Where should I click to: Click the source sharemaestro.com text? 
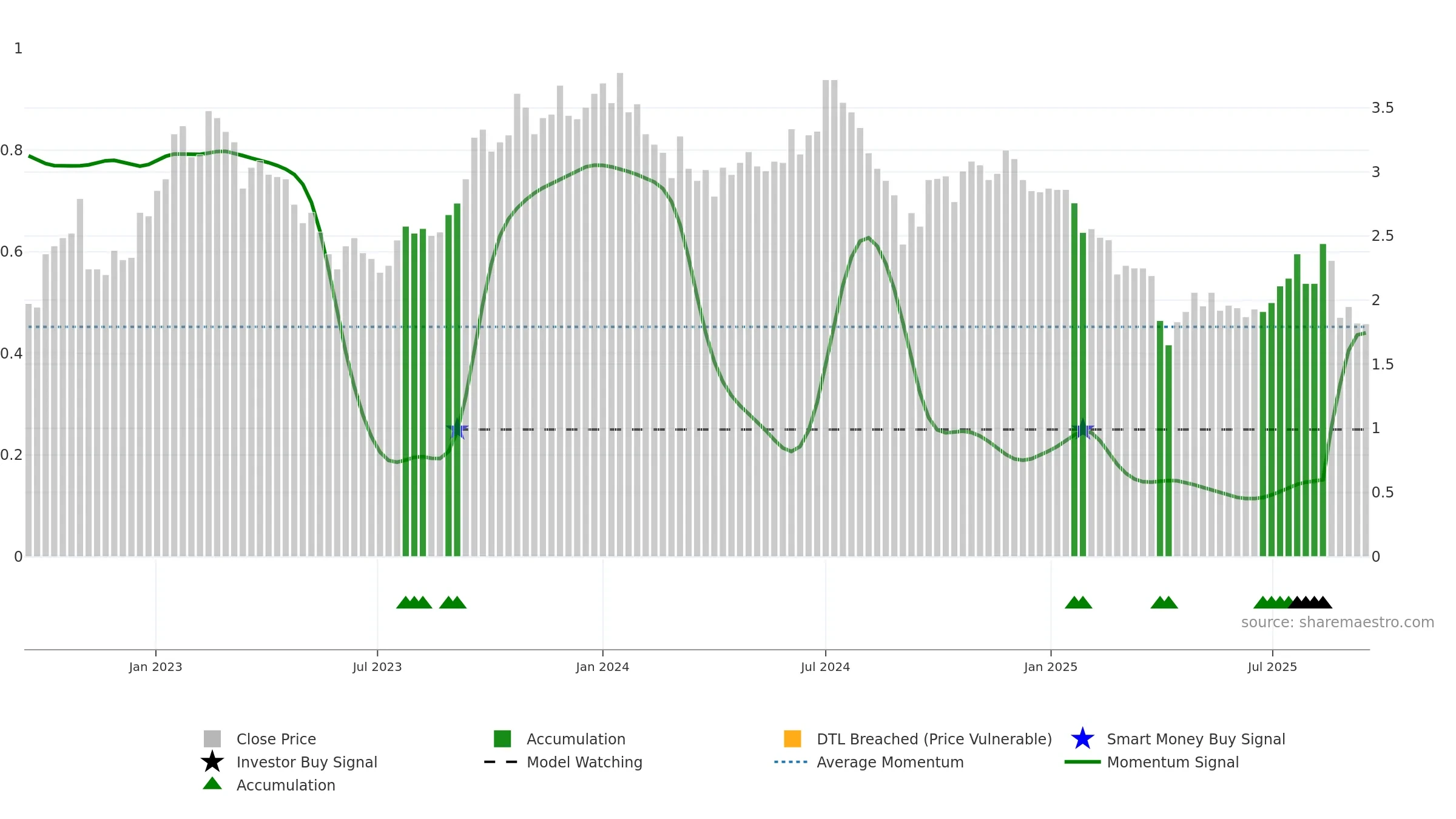pyautogui.click(x=1338, y=622)
